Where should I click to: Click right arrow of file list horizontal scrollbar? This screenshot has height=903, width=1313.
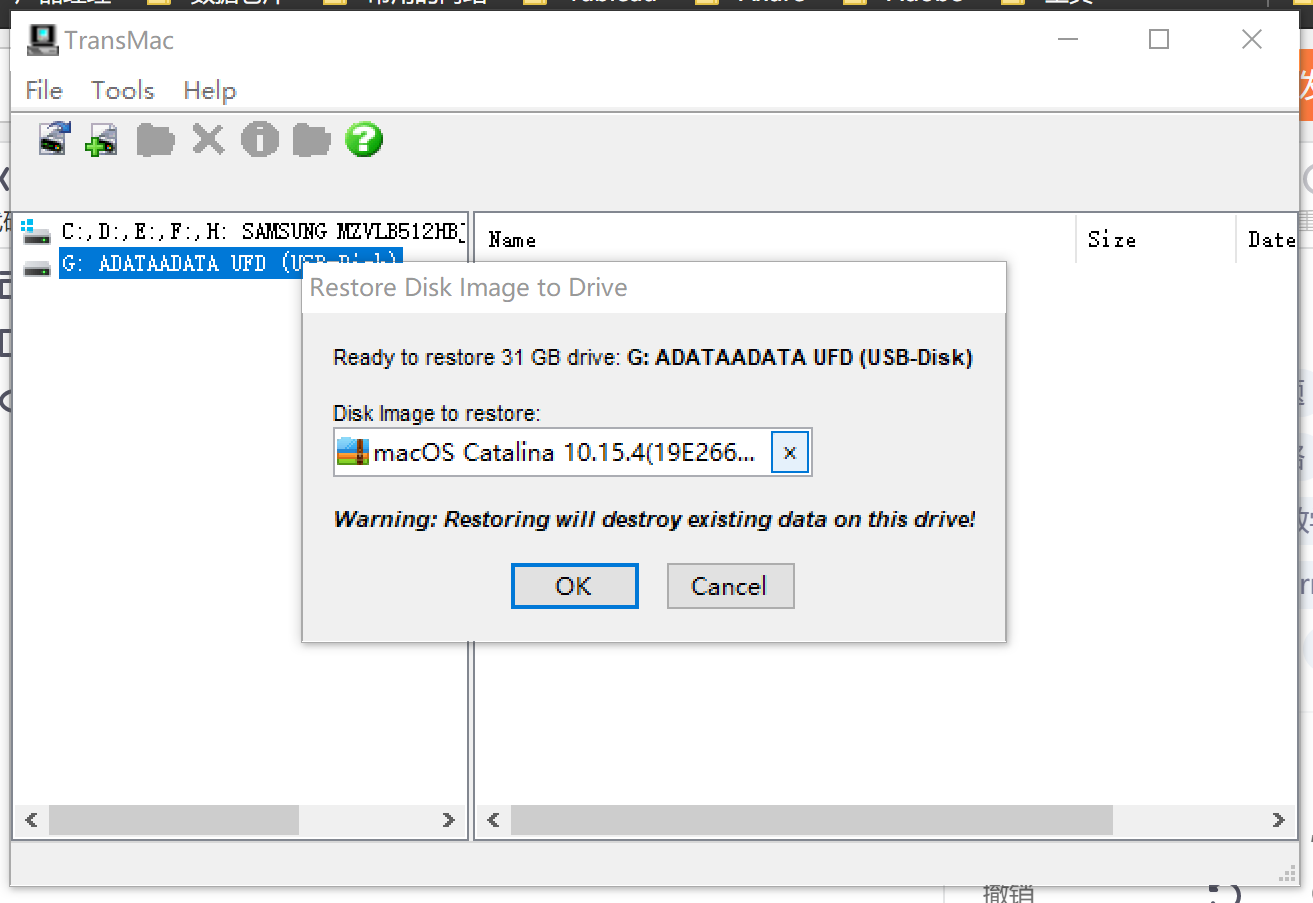[x=1278, y=820]
